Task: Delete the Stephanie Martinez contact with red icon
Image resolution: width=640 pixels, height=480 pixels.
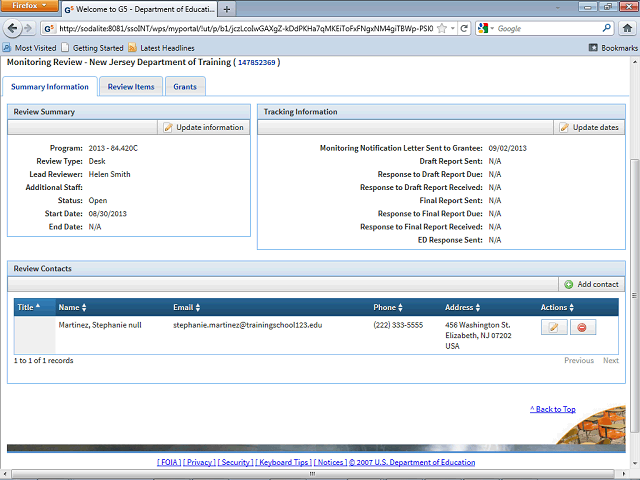Action: click(582, 327)
